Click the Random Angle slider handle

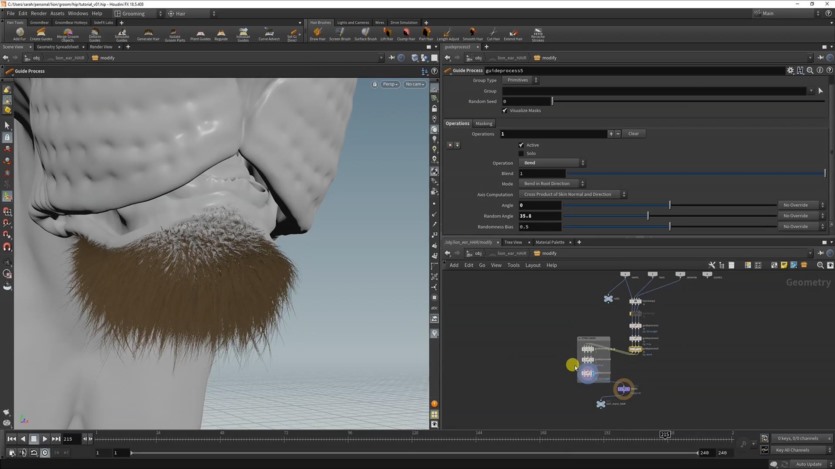(648, 216)
